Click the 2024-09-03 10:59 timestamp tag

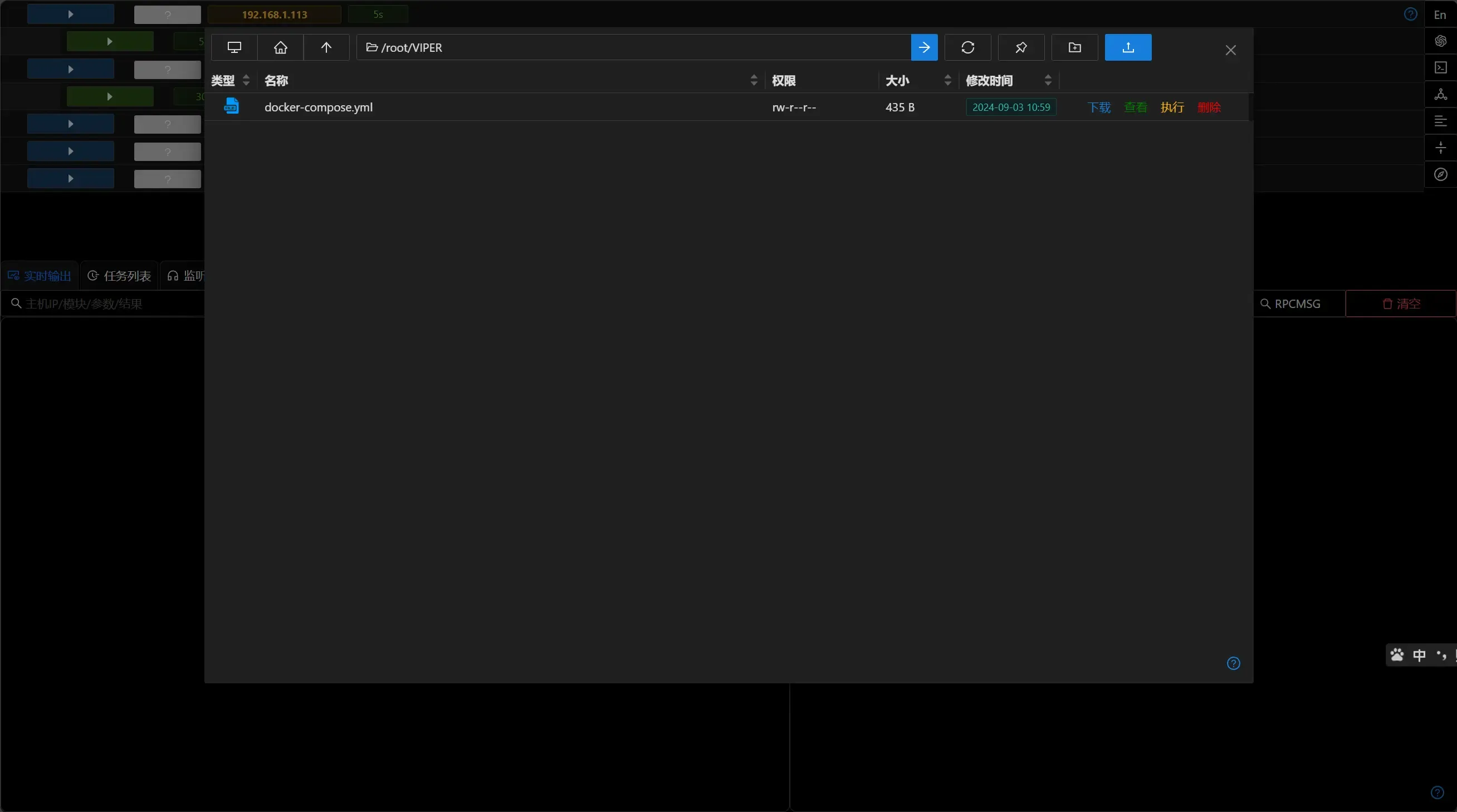[1011, 107]
